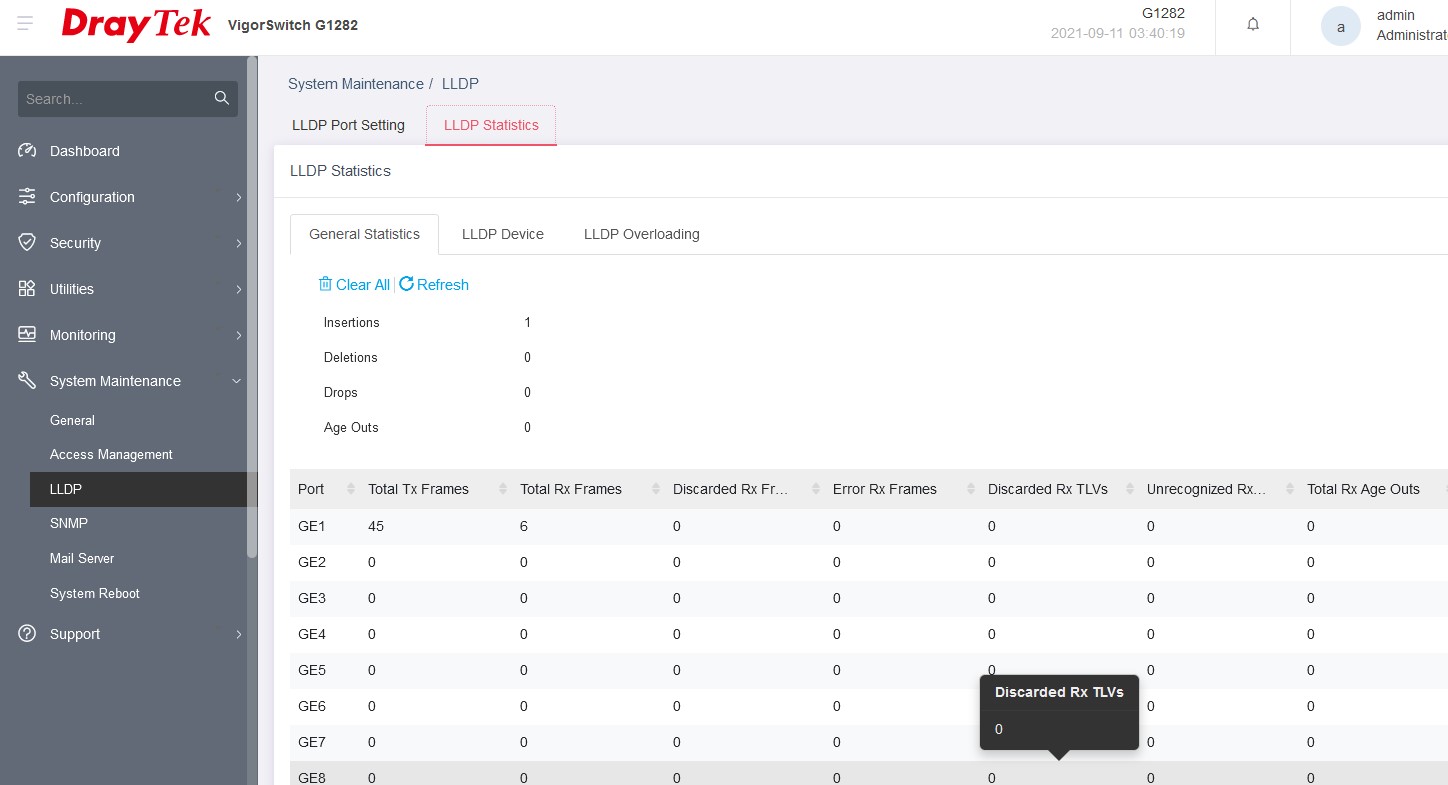This screenshot has height=785, width=1448.
Task: Click the search magnifier icon
Action: [222, 98]
